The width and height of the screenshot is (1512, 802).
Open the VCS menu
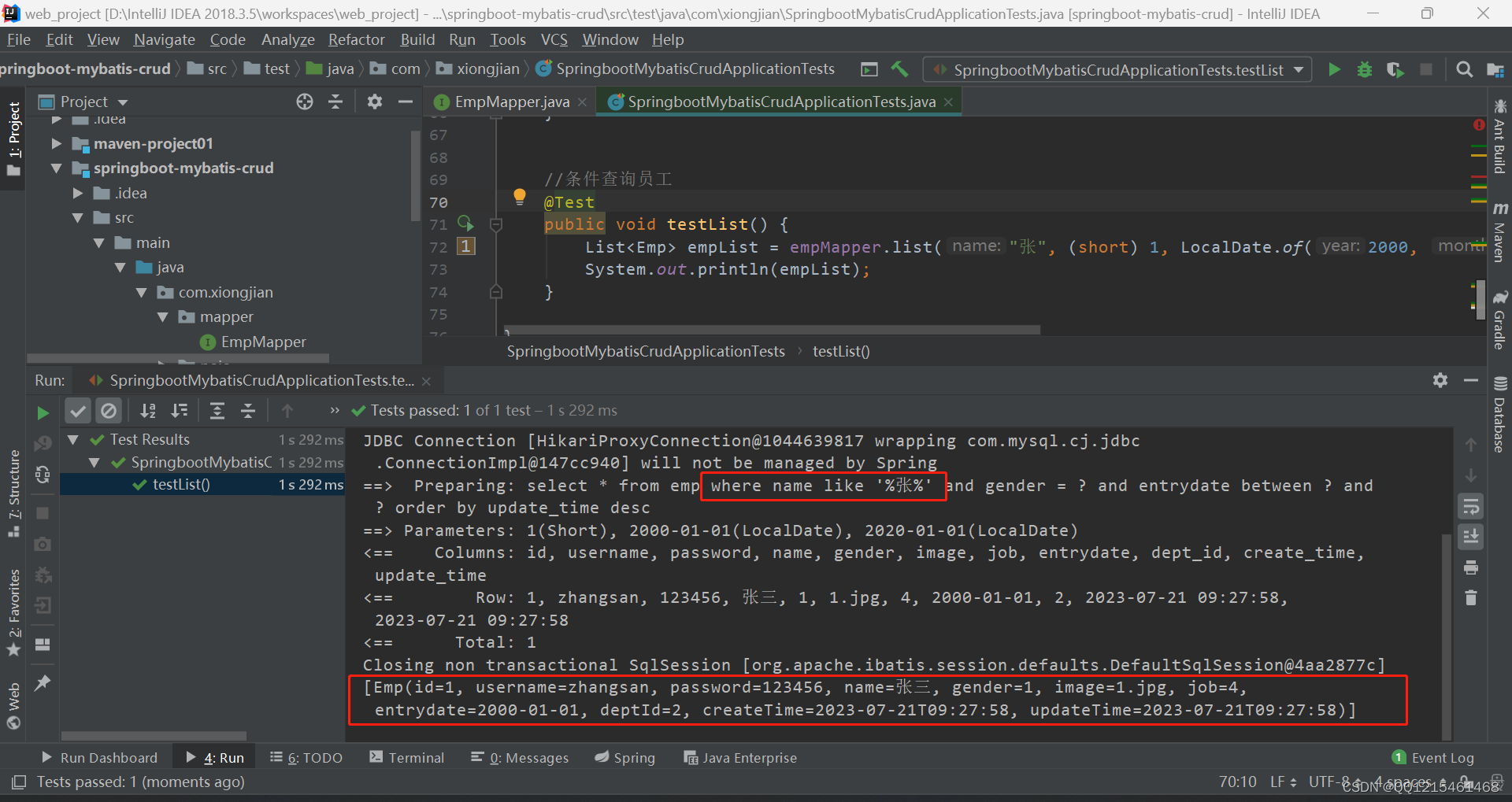tap(554, 39)
